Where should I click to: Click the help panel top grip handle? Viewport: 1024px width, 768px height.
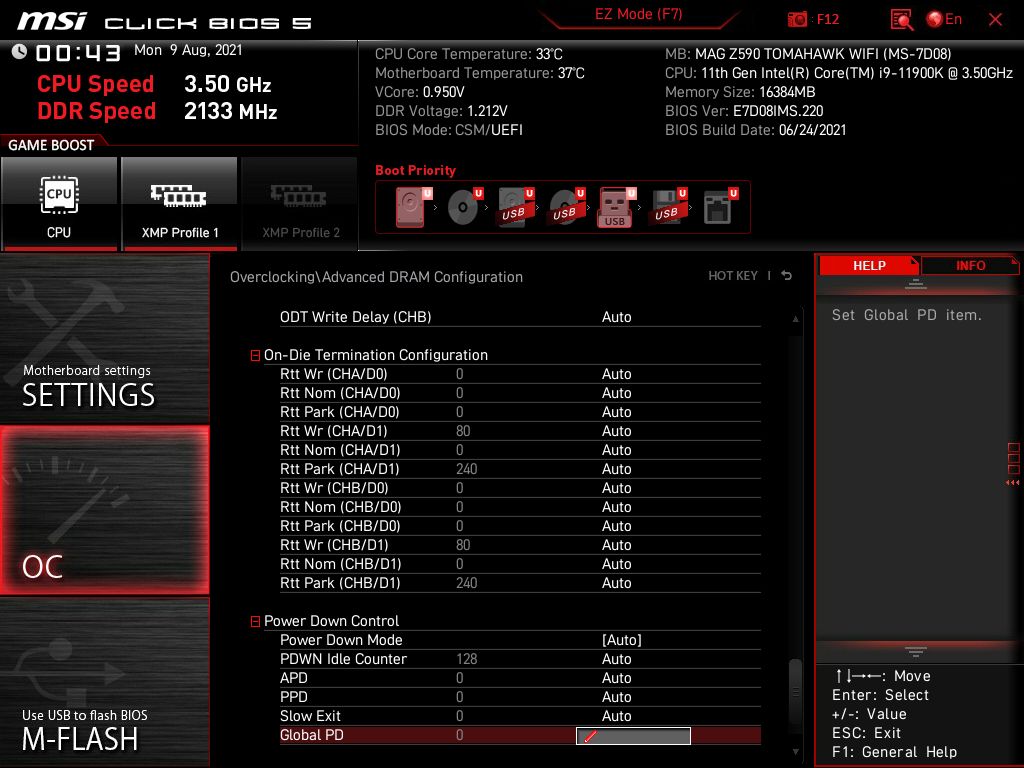point(916,284)
